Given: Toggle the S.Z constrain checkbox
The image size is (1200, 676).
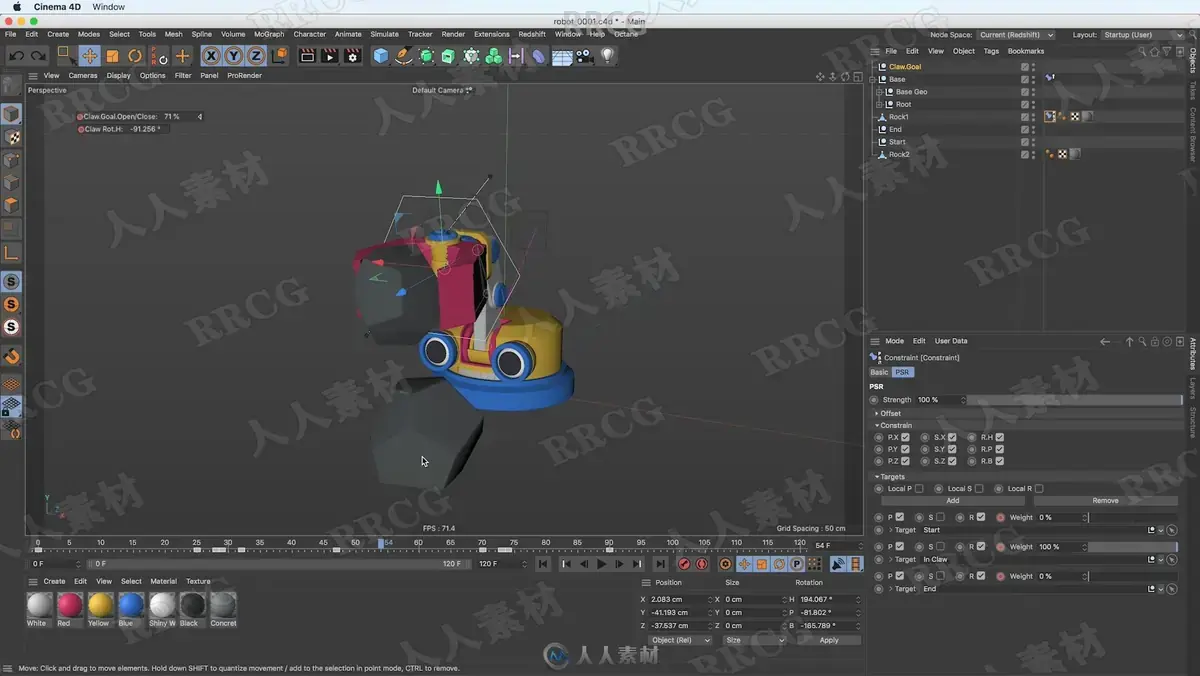Looking at the screenshot, I should coord(952,461).
